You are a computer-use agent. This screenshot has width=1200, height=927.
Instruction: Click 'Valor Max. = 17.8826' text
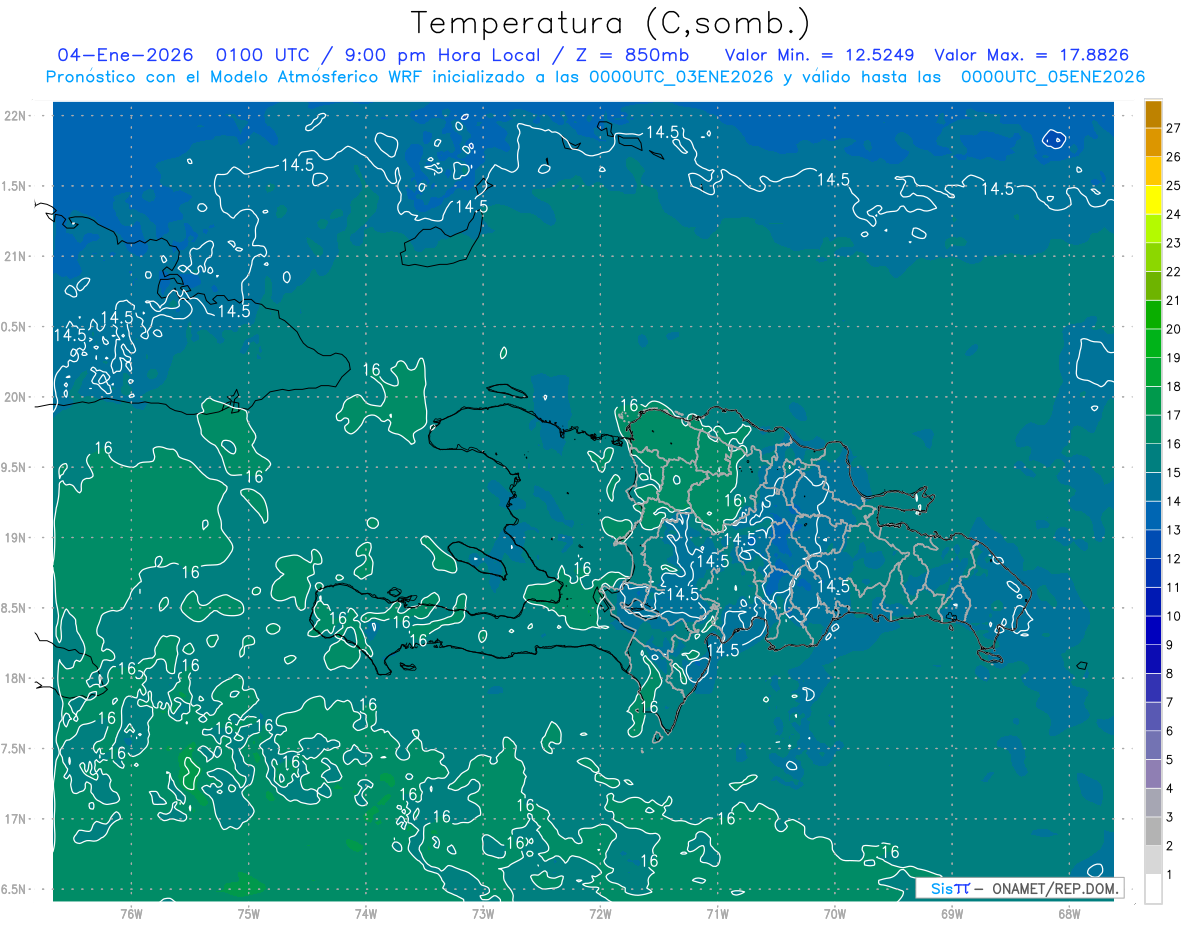[x=1032, y=55]
